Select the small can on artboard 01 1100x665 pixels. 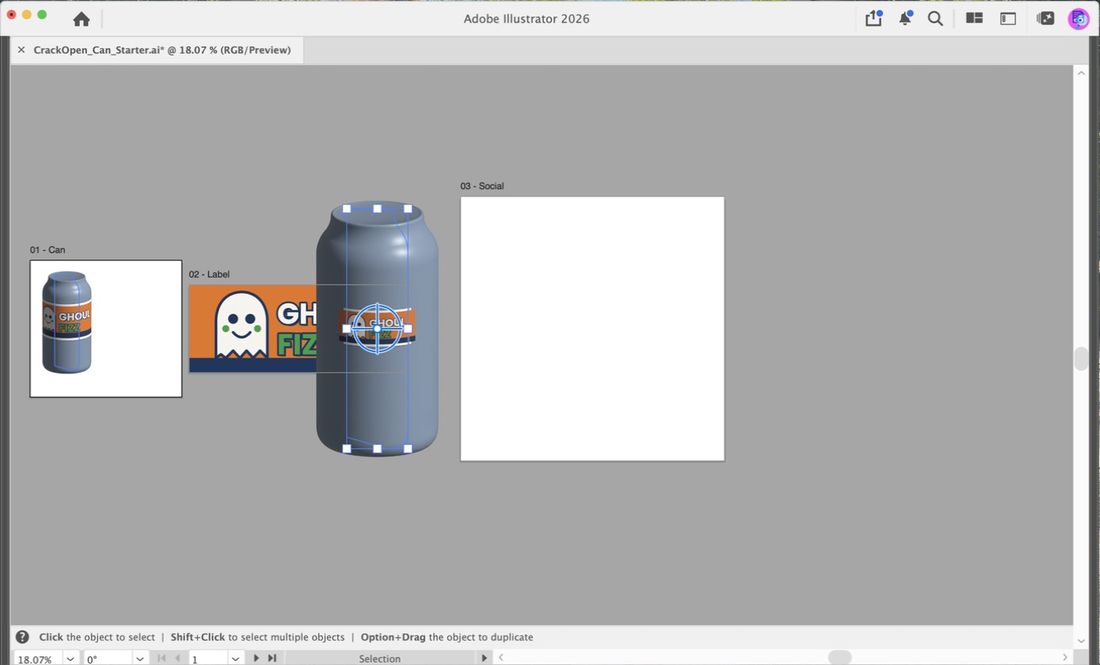tap(67, 322)
